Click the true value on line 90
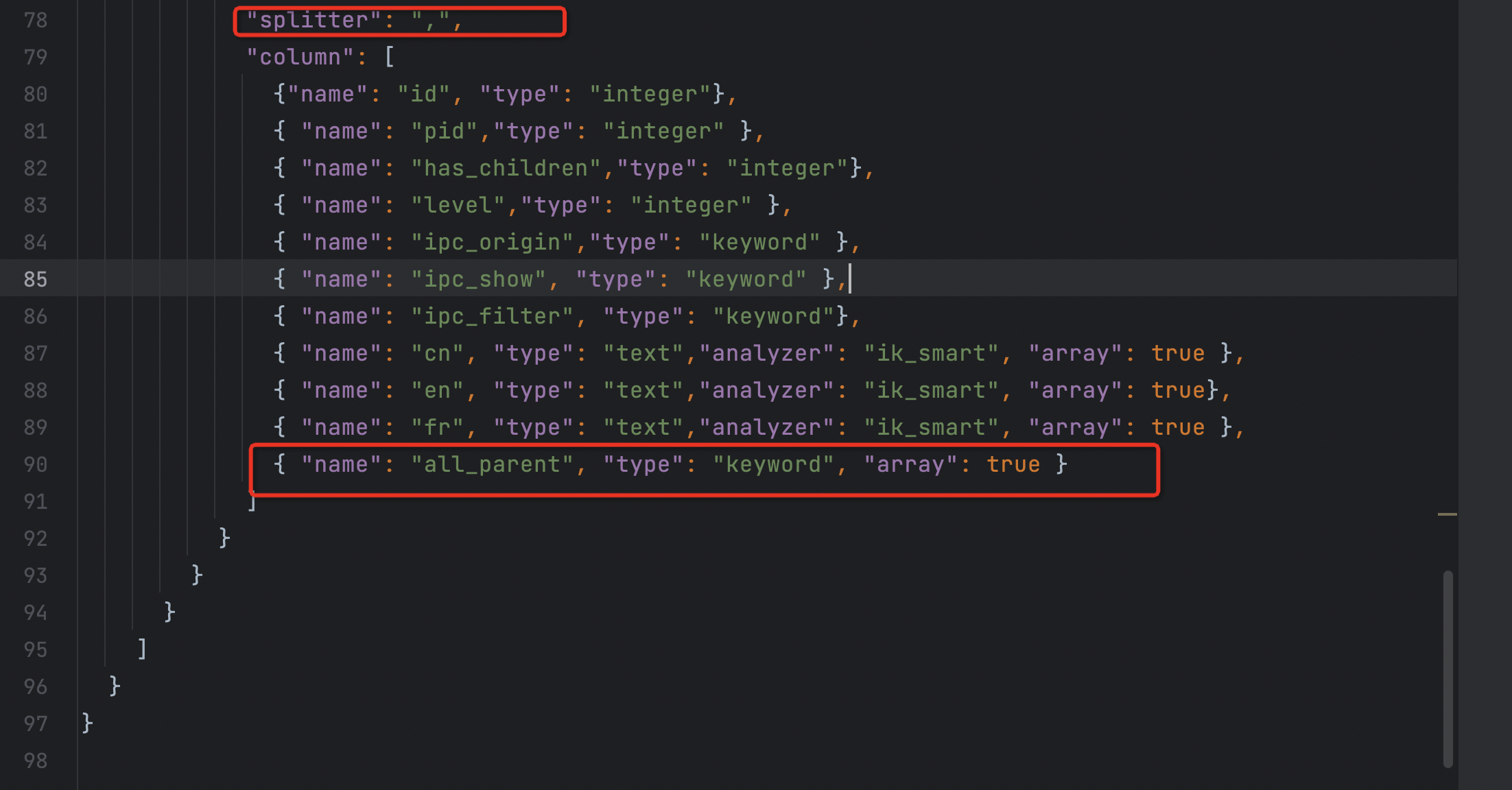1512x790 pixels. pos(1013,464)
